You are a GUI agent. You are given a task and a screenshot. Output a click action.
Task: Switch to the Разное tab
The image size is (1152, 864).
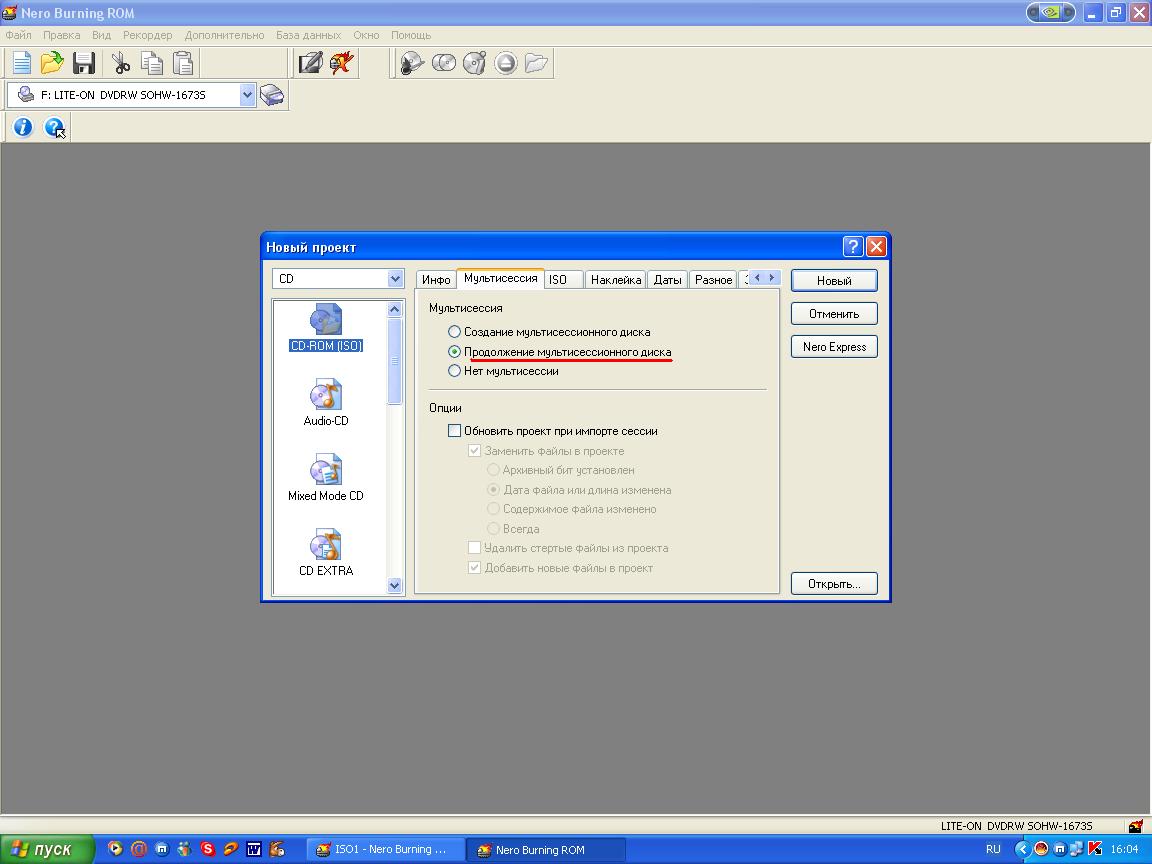[713, 280]
